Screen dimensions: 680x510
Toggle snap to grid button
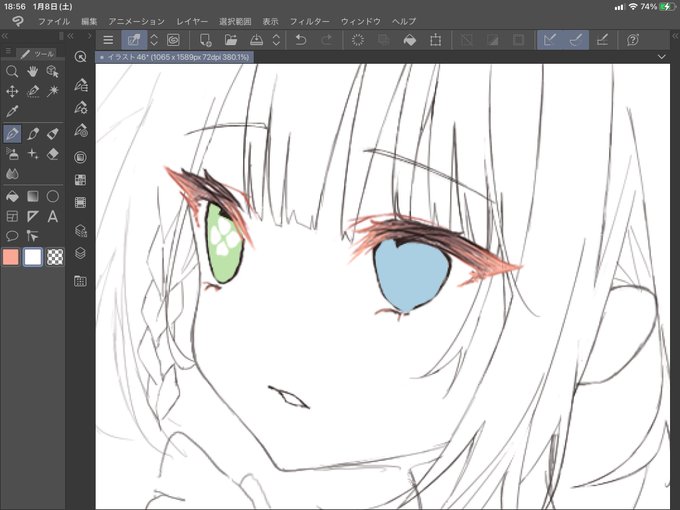(602, 40)
